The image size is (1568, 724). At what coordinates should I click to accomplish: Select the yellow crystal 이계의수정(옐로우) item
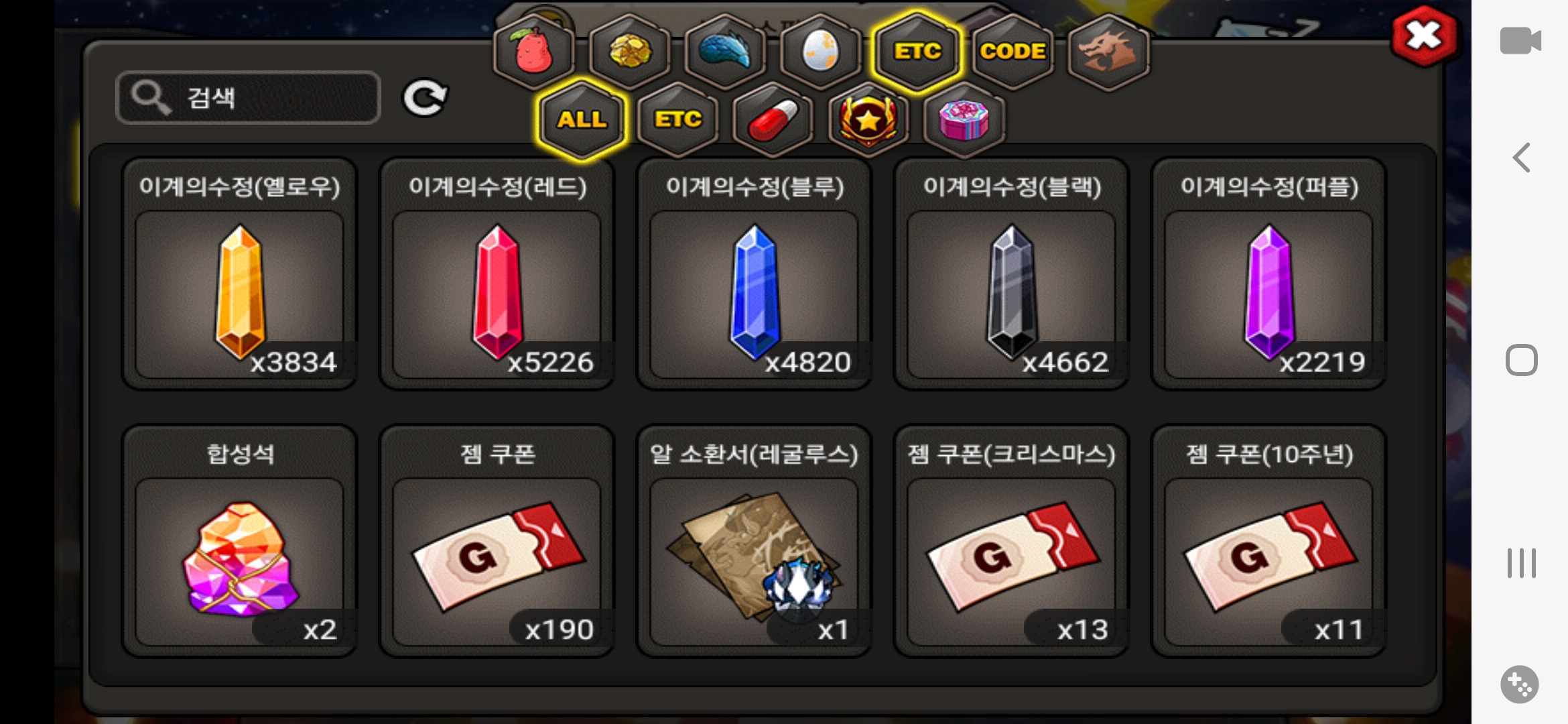pos(239,274)
